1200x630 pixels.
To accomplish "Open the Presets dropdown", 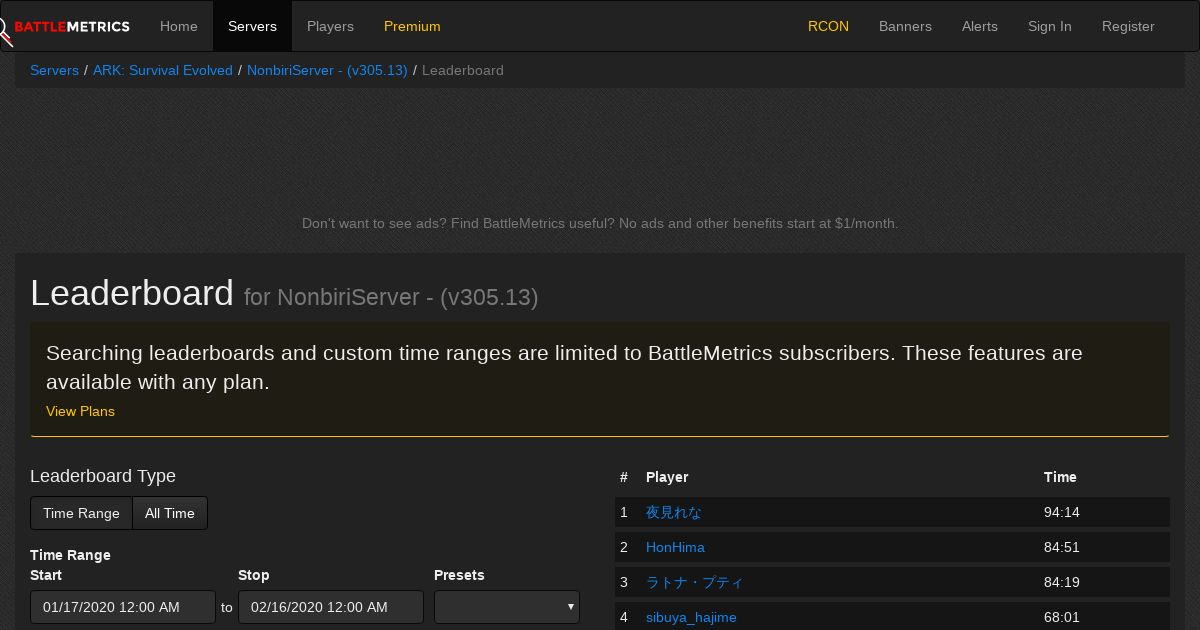I will click(x=507, y=607).
